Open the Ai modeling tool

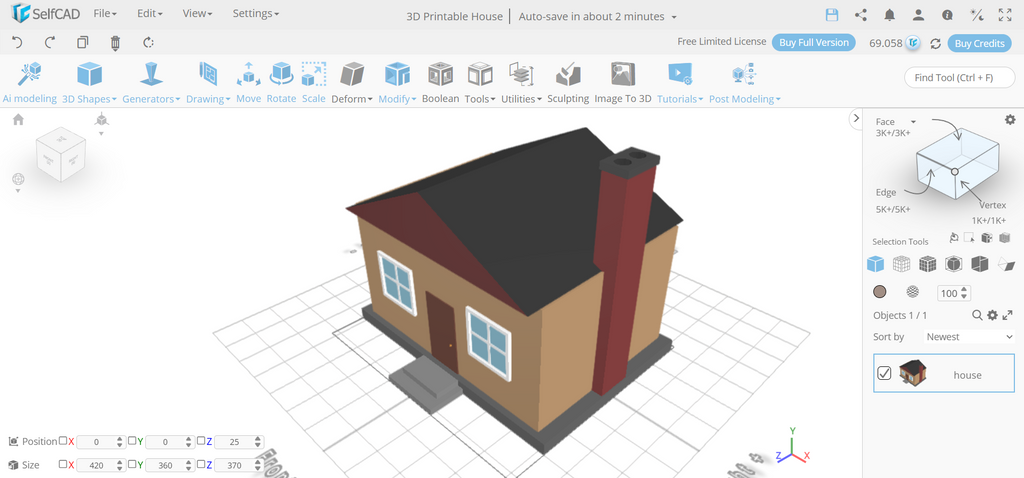(29, 83)
